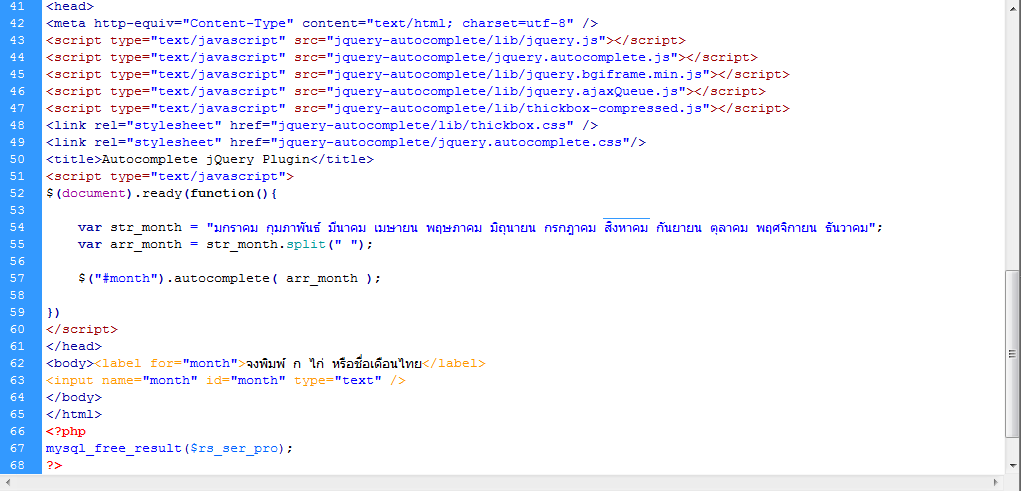Click the closing </body> tag
Screen dimensions: 1021x491
coord(74,397)
